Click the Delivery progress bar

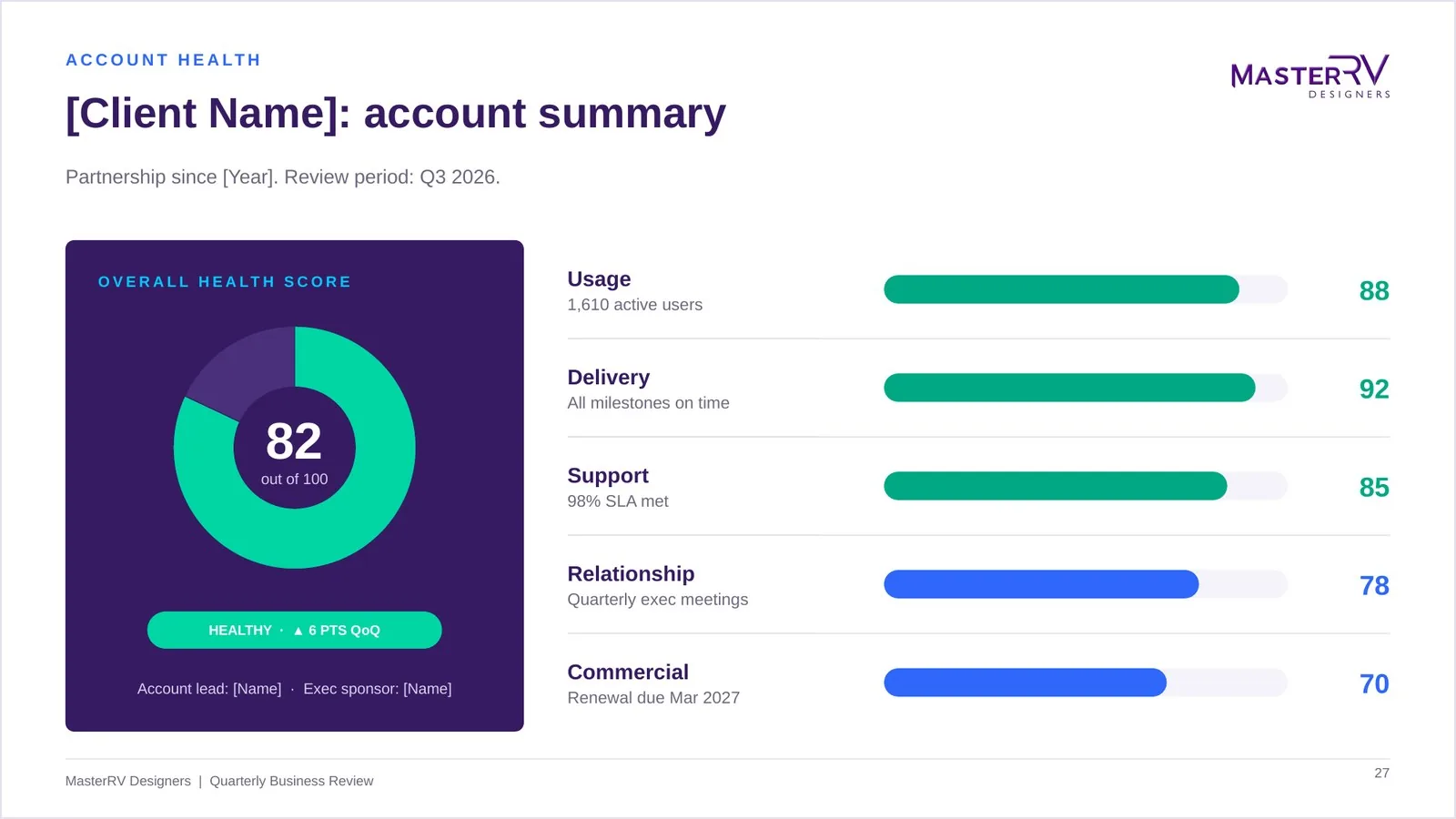click(1086, 388)
